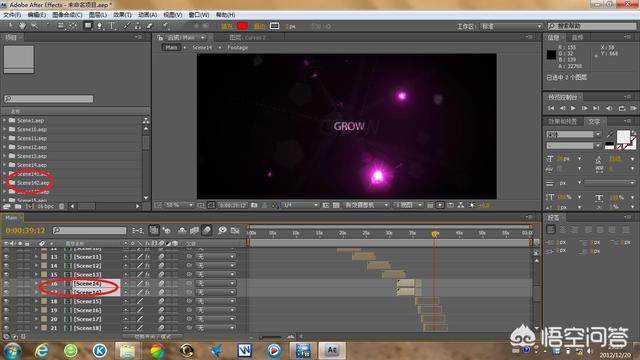Open the viewer resolution 1/4 dropdown
Screen dimensions: 640x360
(x=300, y=205)
